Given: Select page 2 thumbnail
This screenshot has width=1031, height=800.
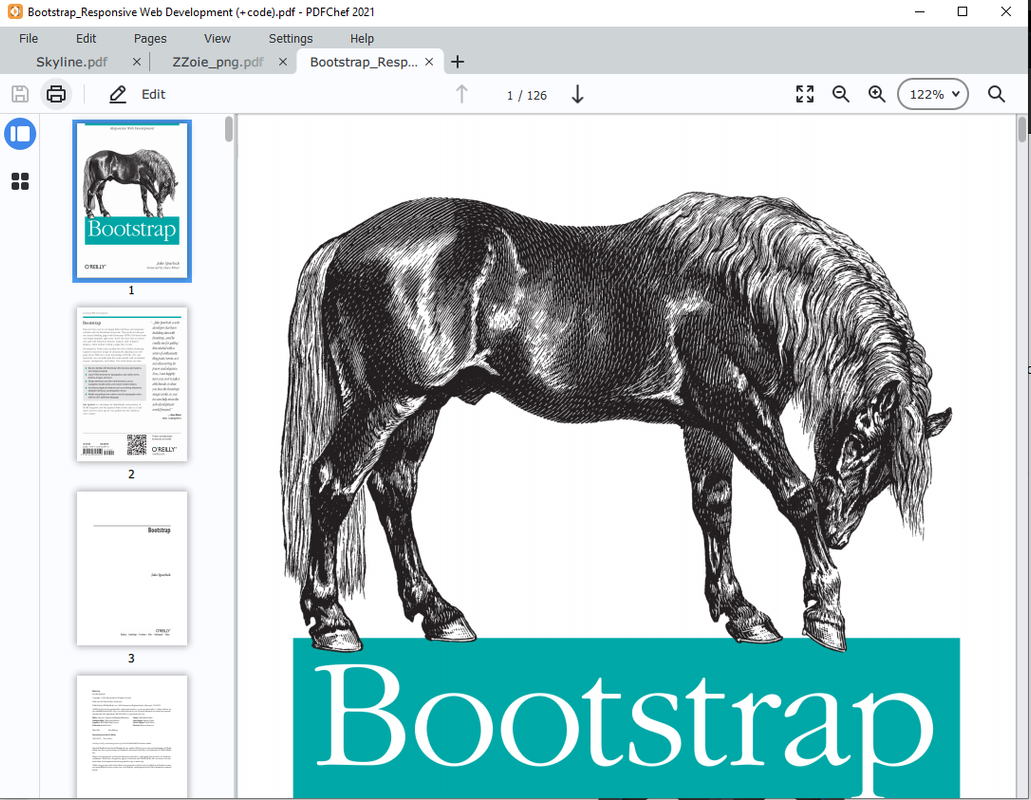Looking at the screenshot, I should click(x=132, y=384).
